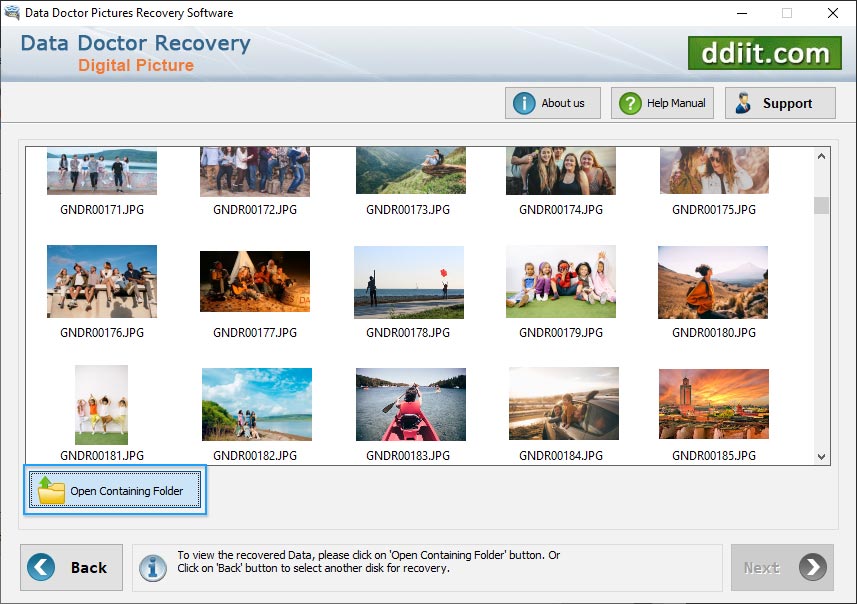Viewport: 857px width, 604px height.
Task: Click the application icon in title bar
Action: click(12, 13)
